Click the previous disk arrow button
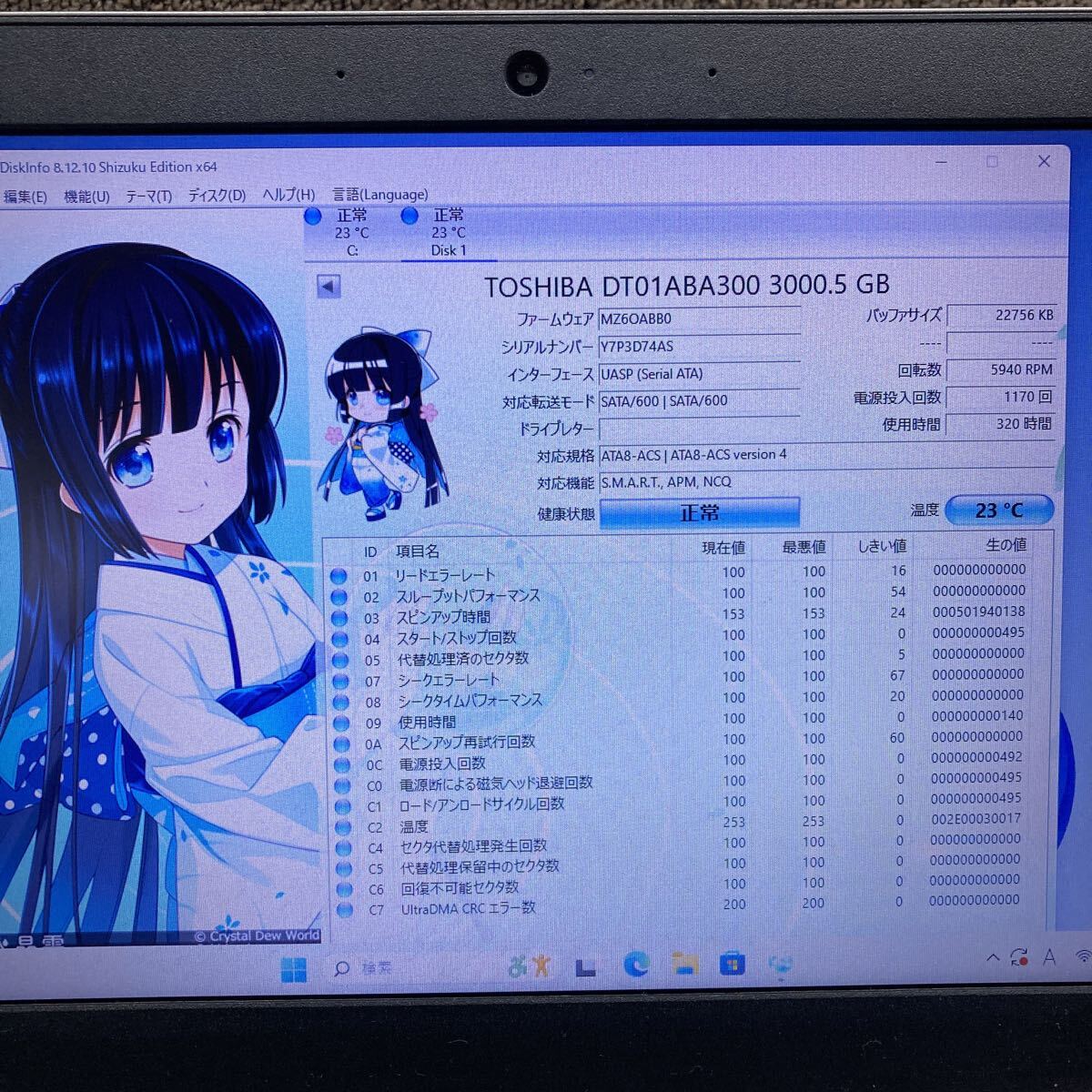 click(x=329, y=287)
